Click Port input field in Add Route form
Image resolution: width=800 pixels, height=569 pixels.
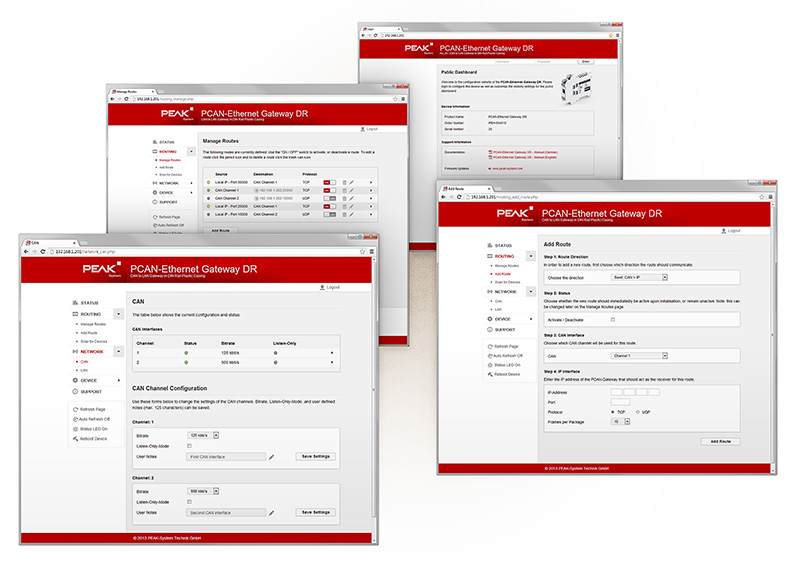tap(620, 402)
